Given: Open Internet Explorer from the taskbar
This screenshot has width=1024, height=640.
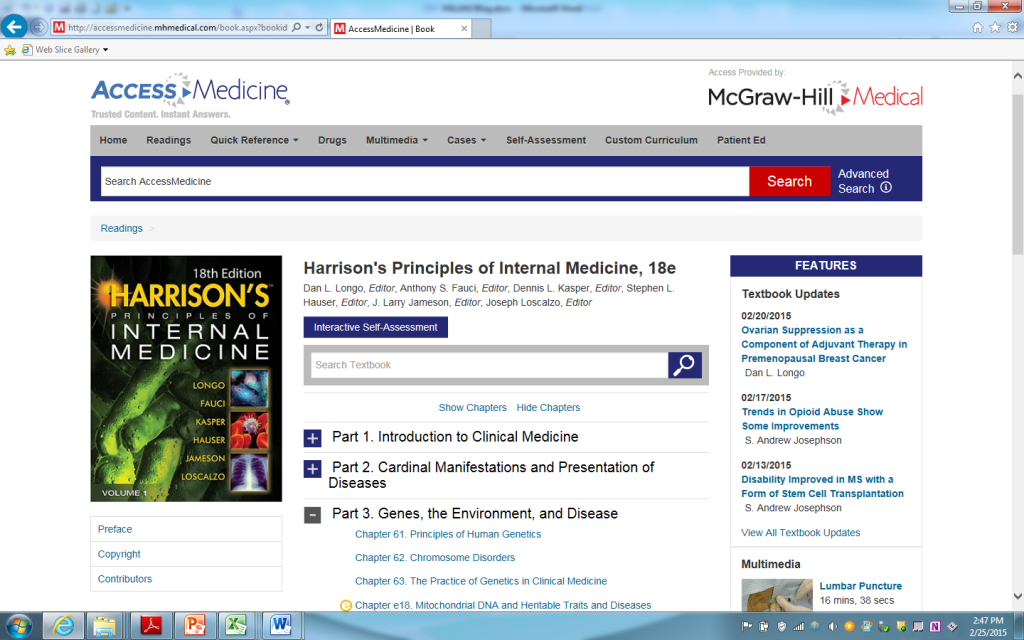Looking at the screenshot, I should (x=63, y=626).
